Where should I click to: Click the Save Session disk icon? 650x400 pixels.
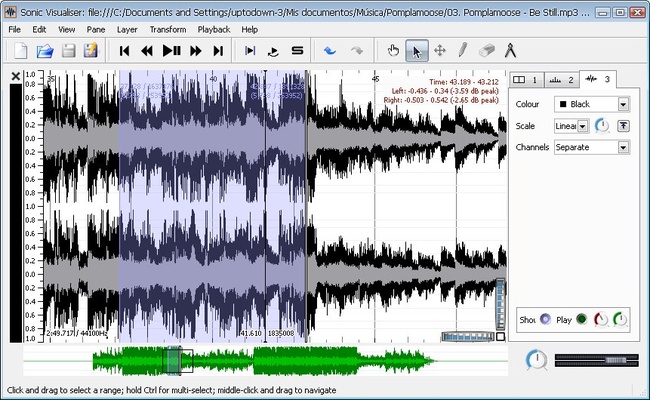(x=68, y=51)
